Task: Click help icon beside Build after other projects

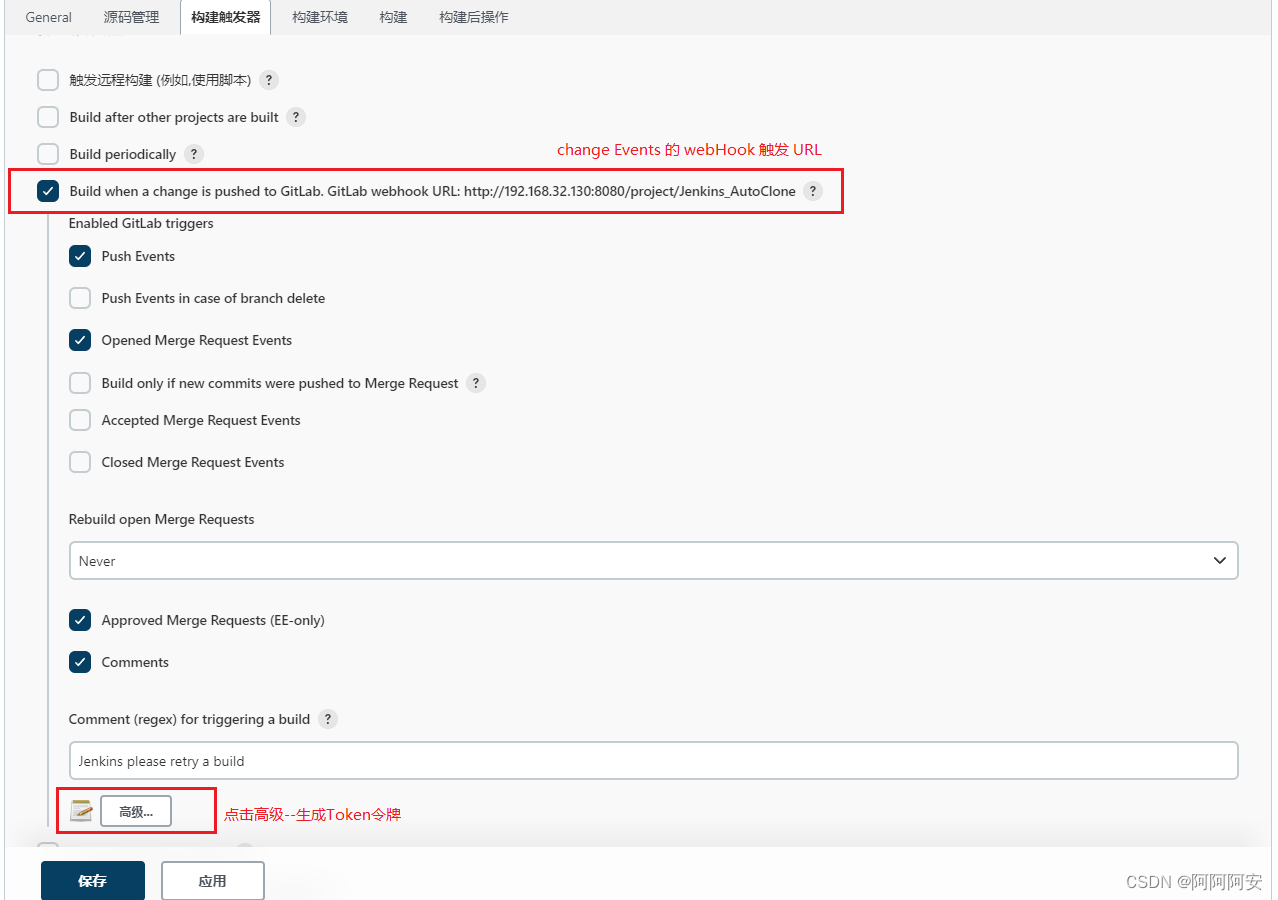Action: pyautogui.click(x=296, y=117)
